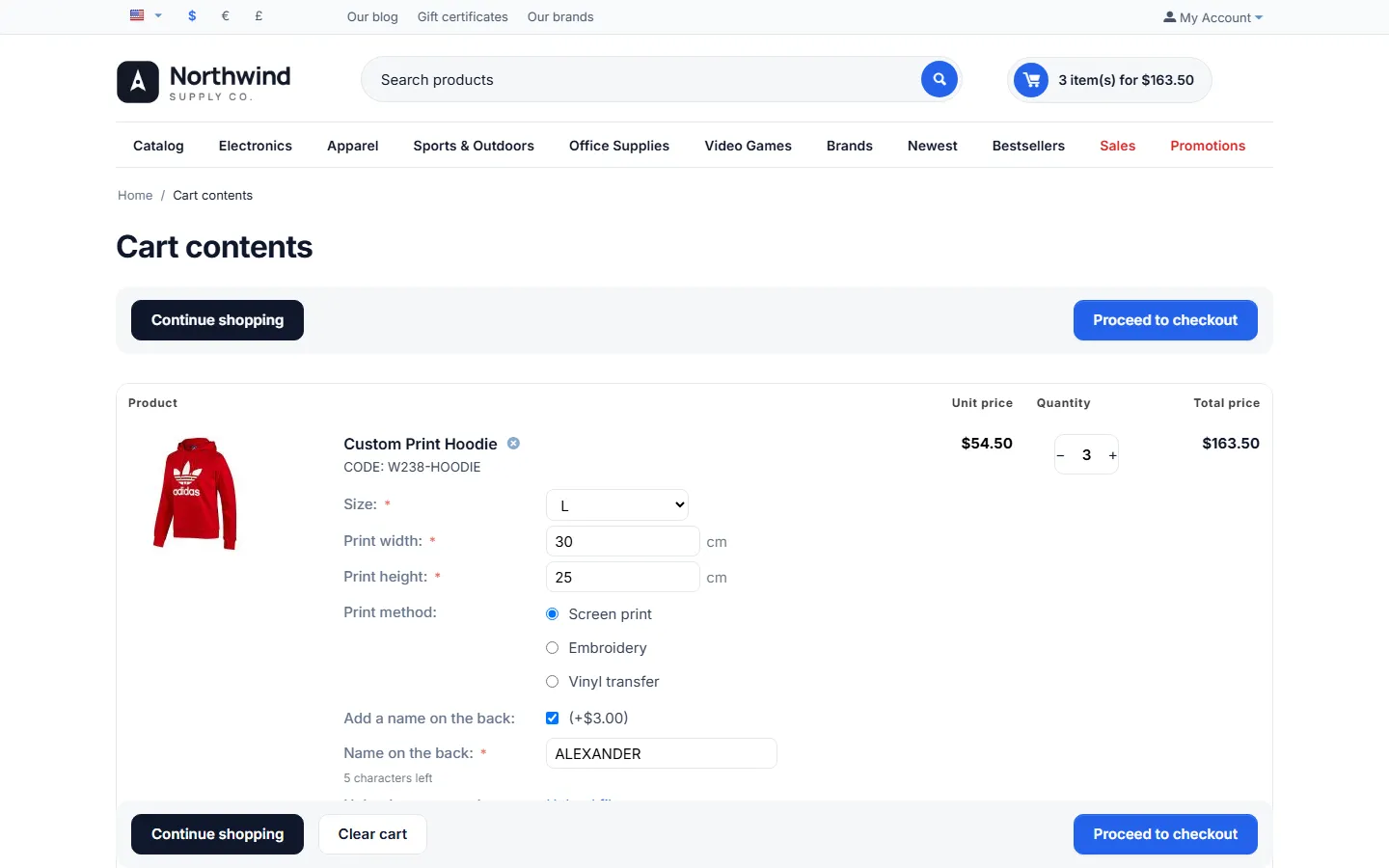The image size is (1389, 868).
Task: Choose Vinyl transfer print method
Action: 553,682
